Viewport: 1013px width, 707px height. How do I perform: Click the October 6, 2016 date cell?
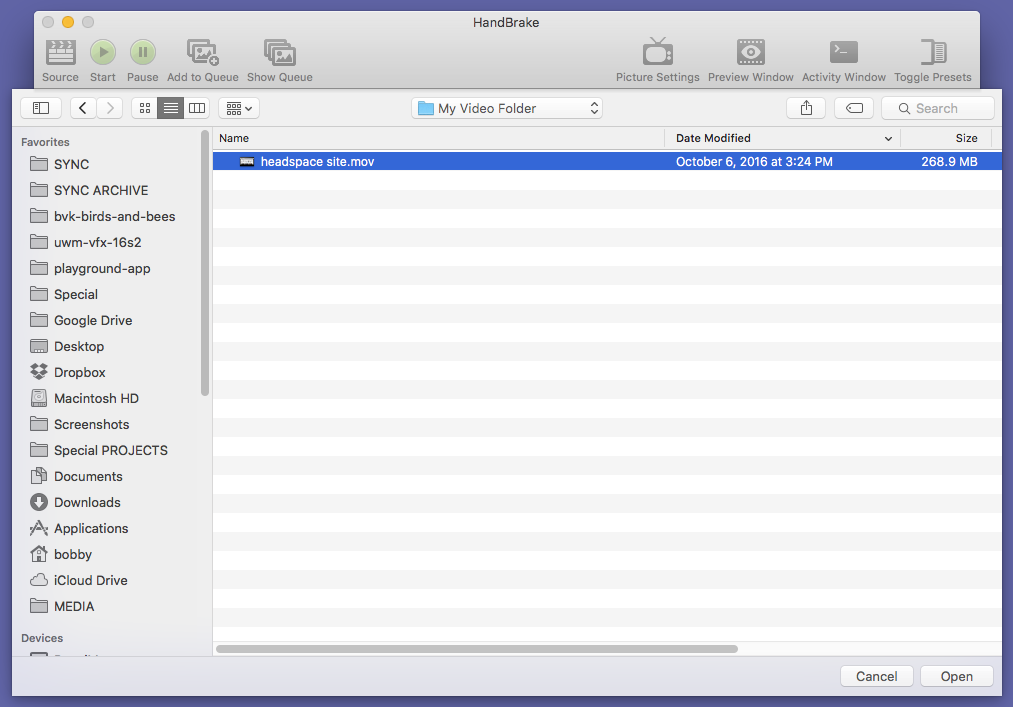tap(754, 162)
